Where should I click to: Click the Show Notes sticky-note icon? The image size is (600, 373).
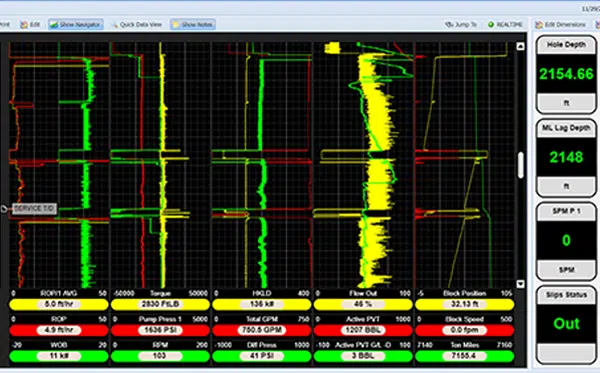176,25
